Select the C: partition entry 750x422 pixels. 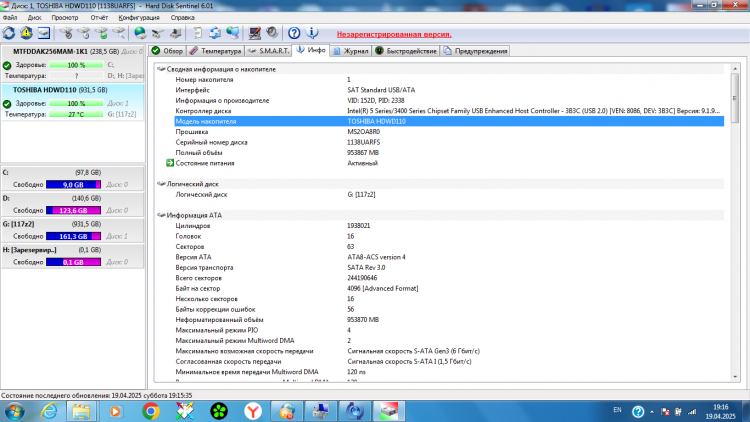pyautogui.click(x=73, y=178)
